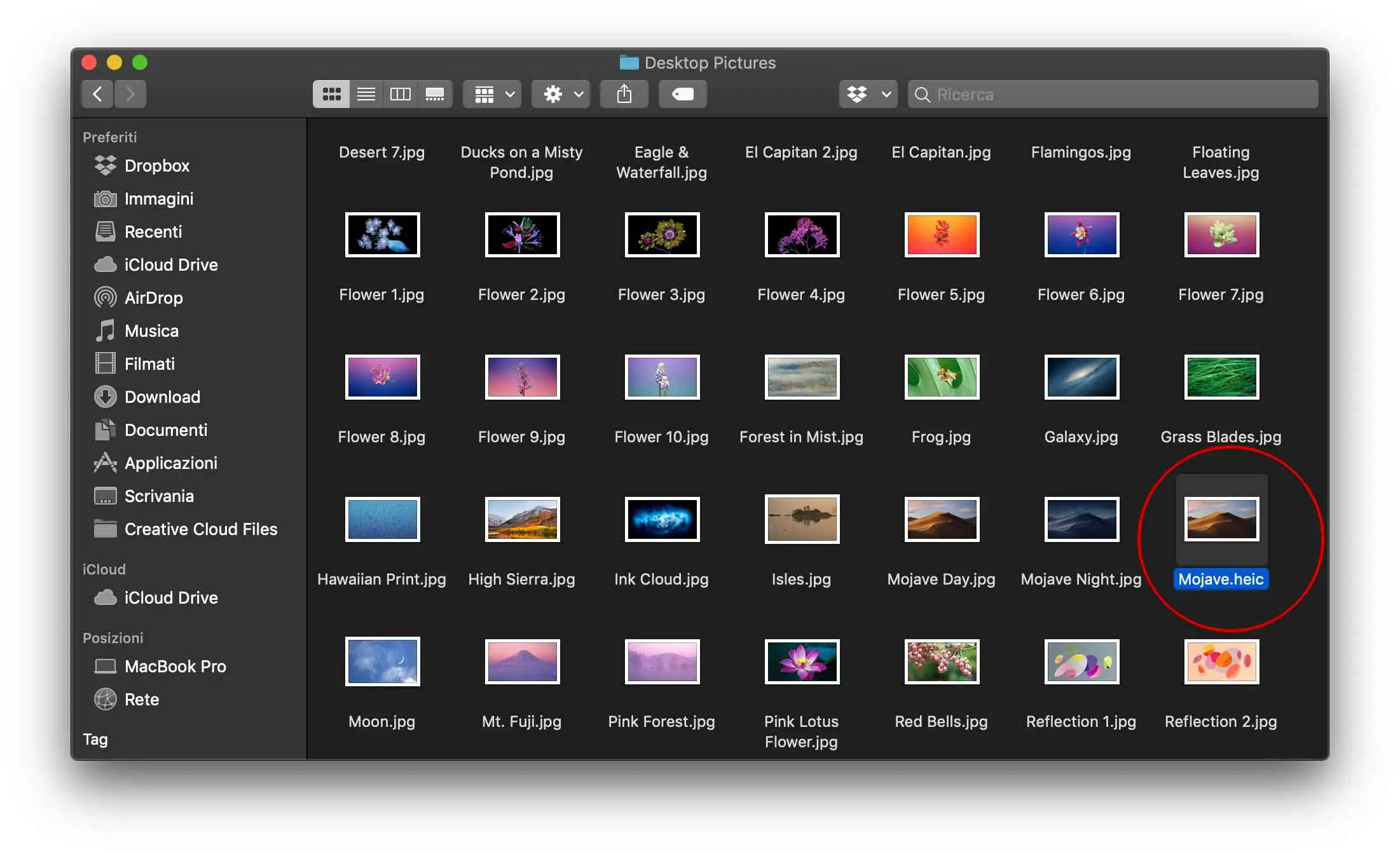Switch to column view
The height and width of the screenshot is (854, 1400).
(400, 93)
